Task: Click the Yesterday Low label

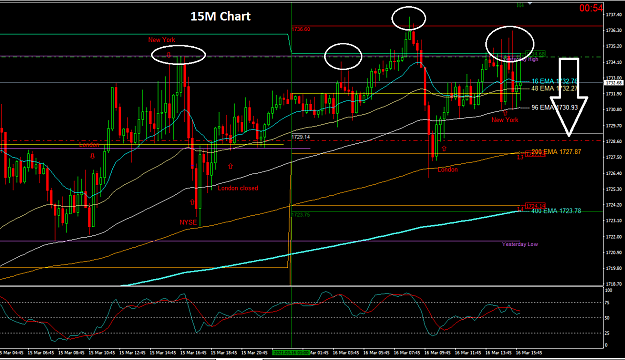Action: [520, 244]
